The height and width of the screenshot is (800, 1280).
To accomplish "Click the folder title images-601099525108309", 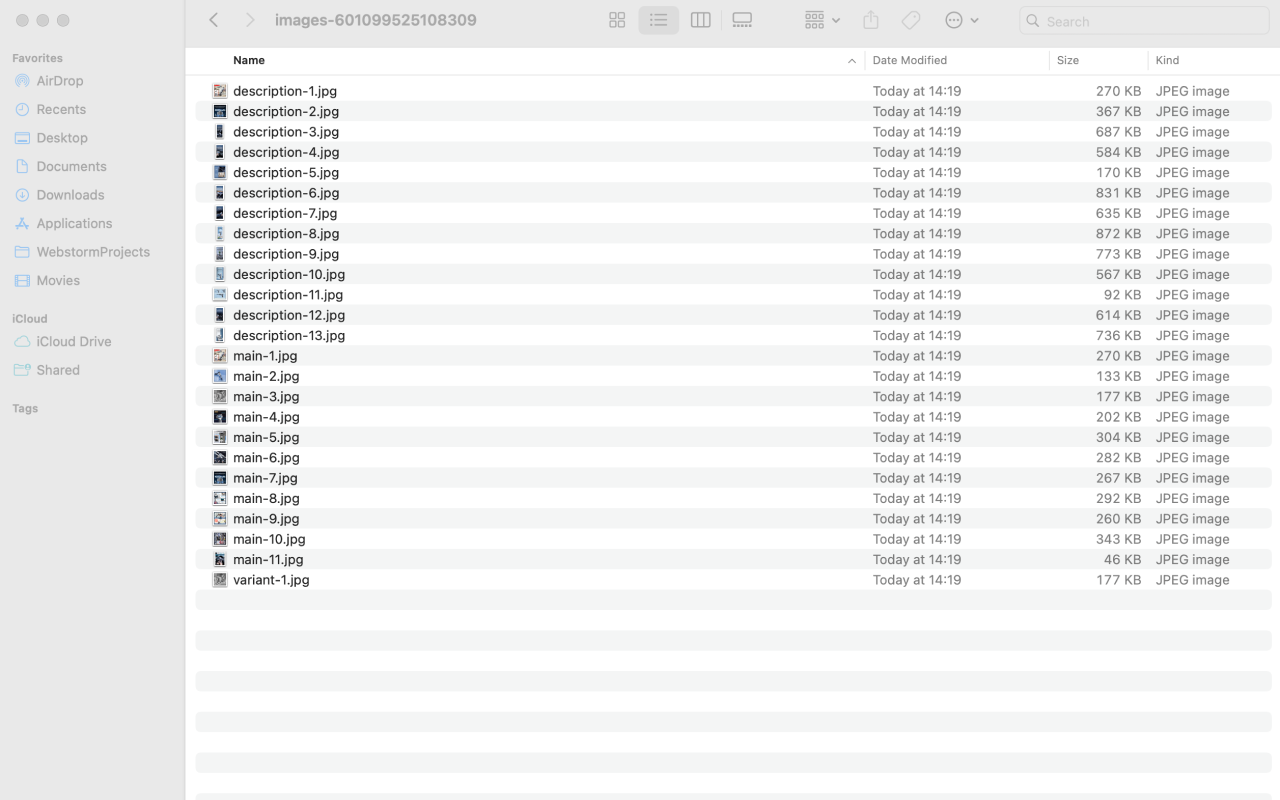I will click(x=376, y=20).
